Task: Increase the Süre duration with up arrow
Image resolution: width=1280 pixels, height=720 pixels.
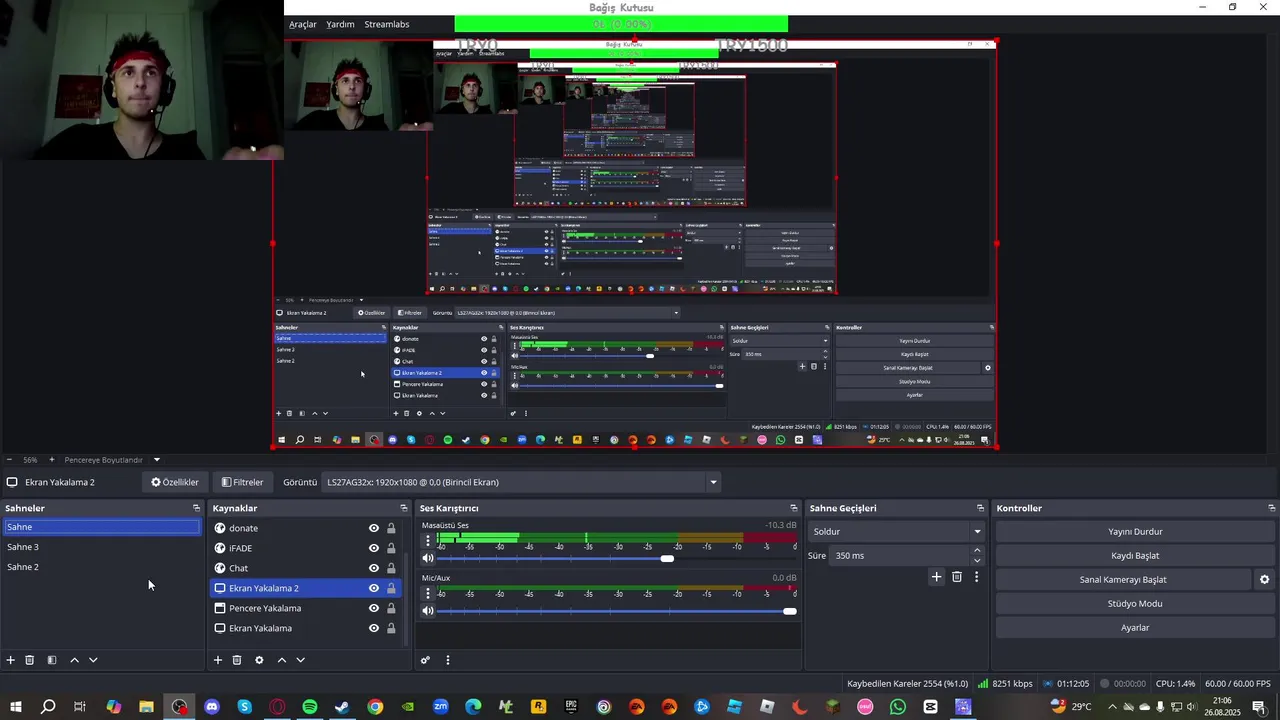Action: tap(977, 550)
